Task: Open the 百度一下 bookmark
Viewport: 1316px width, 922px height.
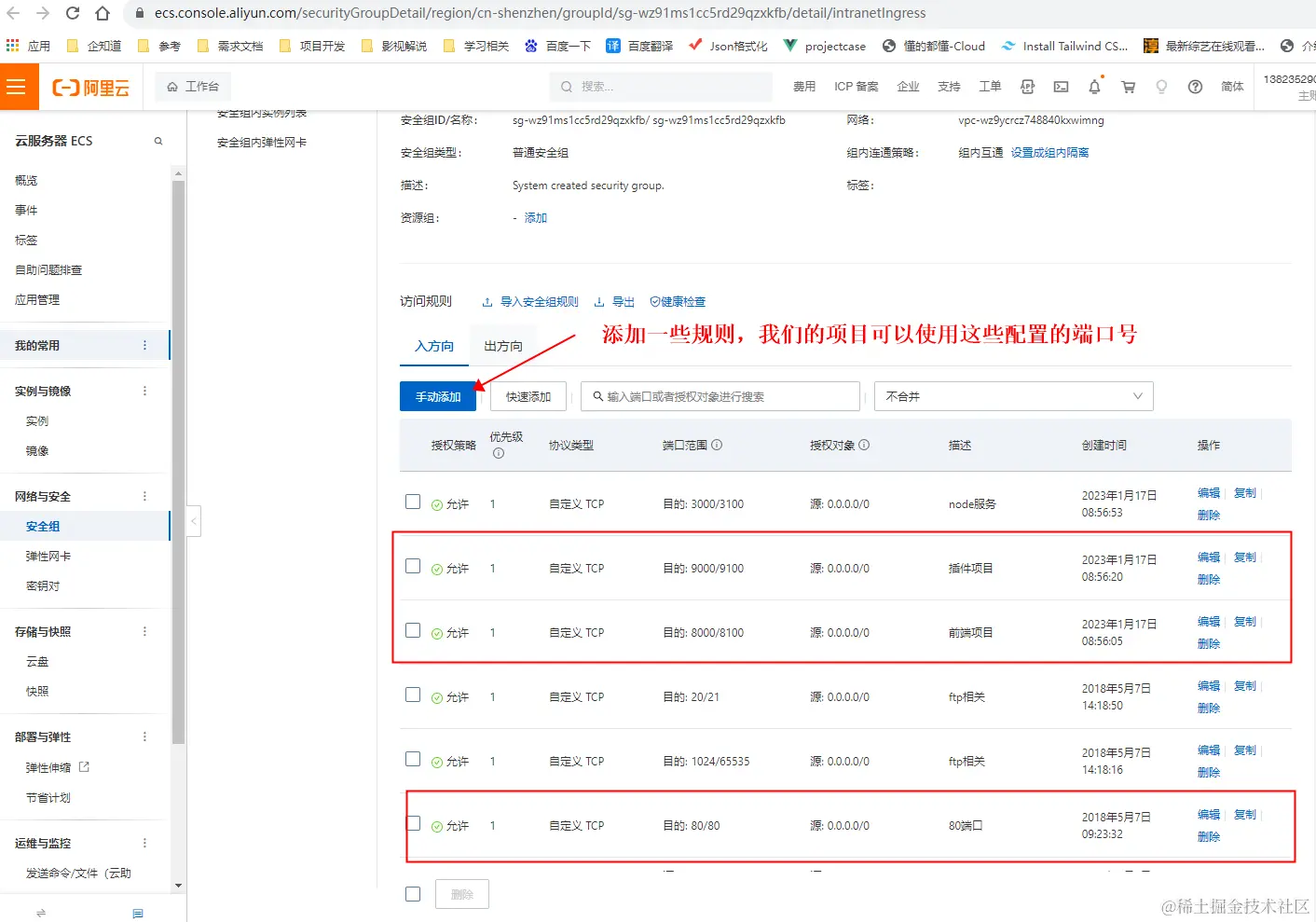Action: click(x=557, y=46)
